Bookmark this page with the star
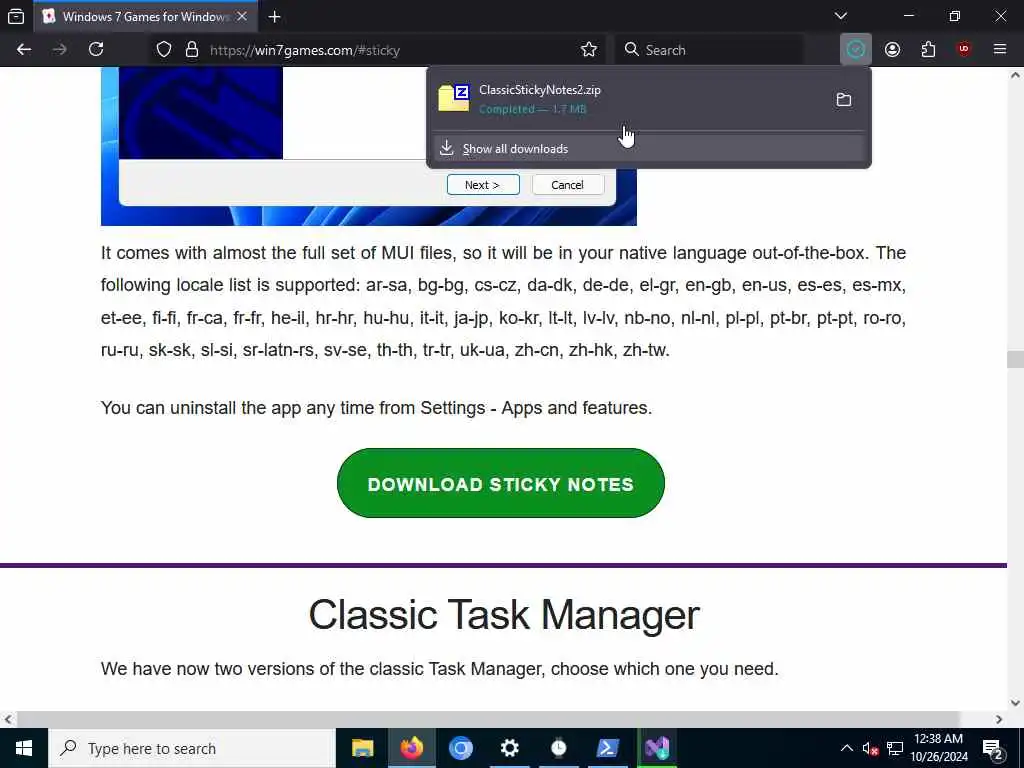This screenshot has width=1024, height=768. click(x=588, y=50)
